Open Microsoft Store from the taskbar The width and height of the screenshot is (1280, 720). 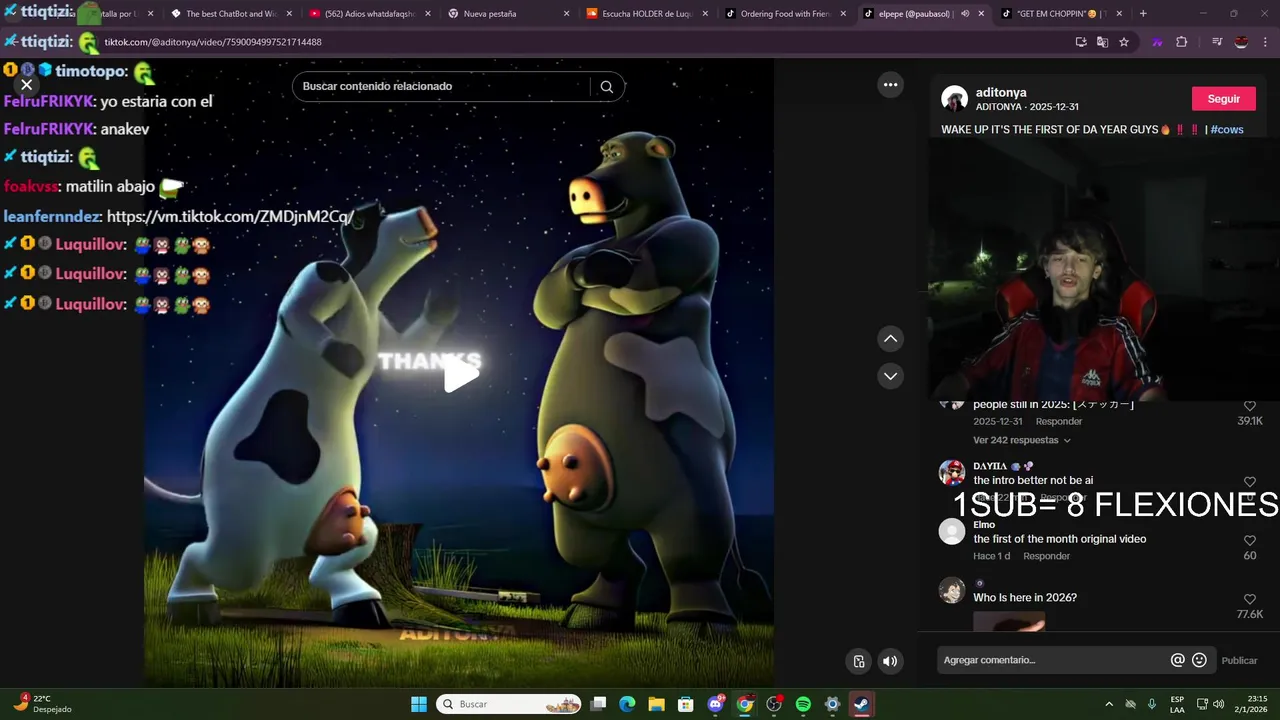pos(685,704)
